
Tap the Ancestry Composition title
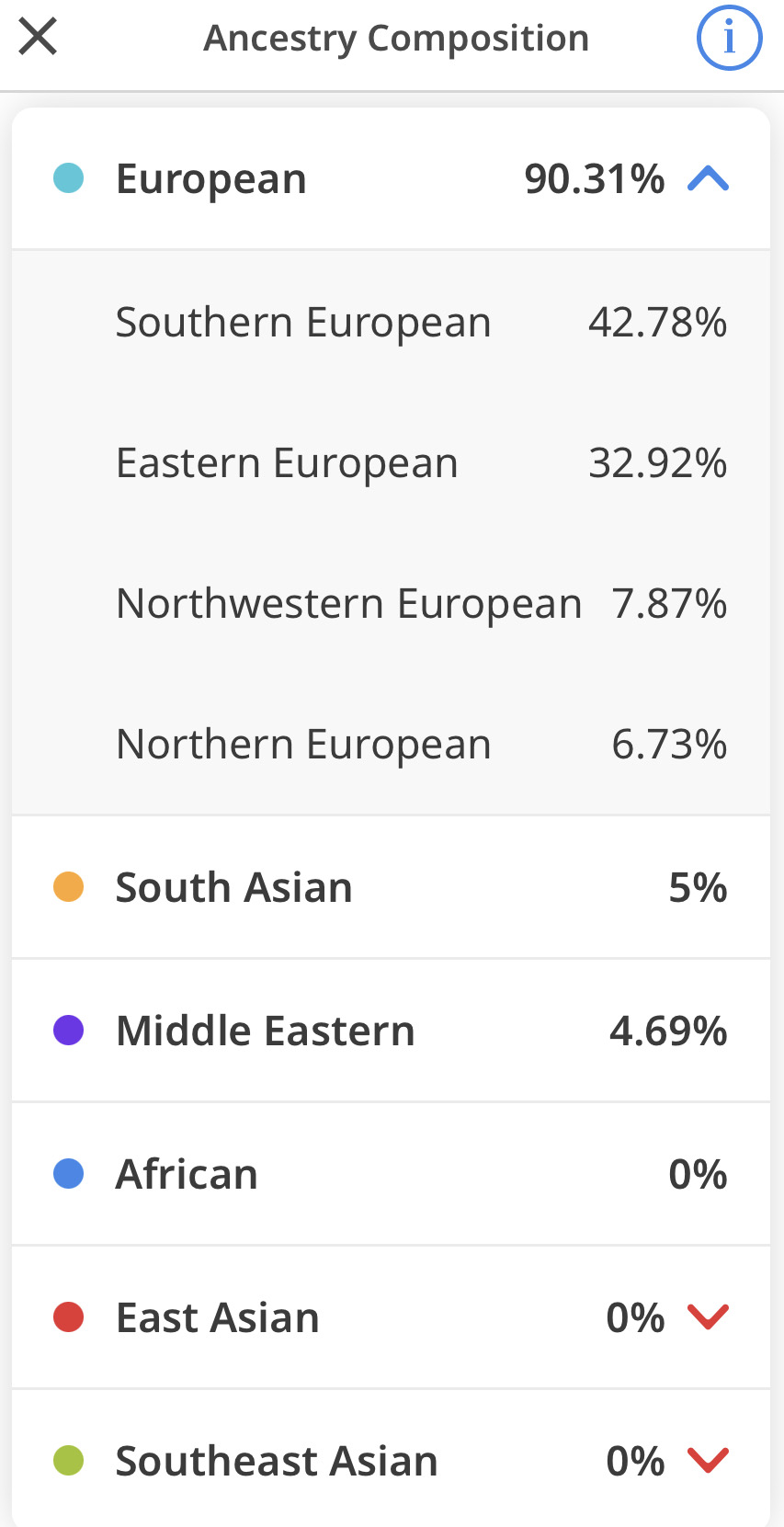point(396,39)
